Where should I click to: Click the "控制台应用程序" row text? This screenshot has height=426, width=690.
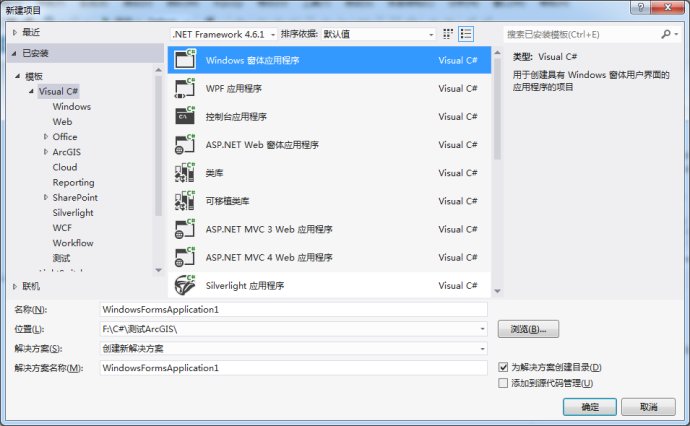[x=236, y=117]
